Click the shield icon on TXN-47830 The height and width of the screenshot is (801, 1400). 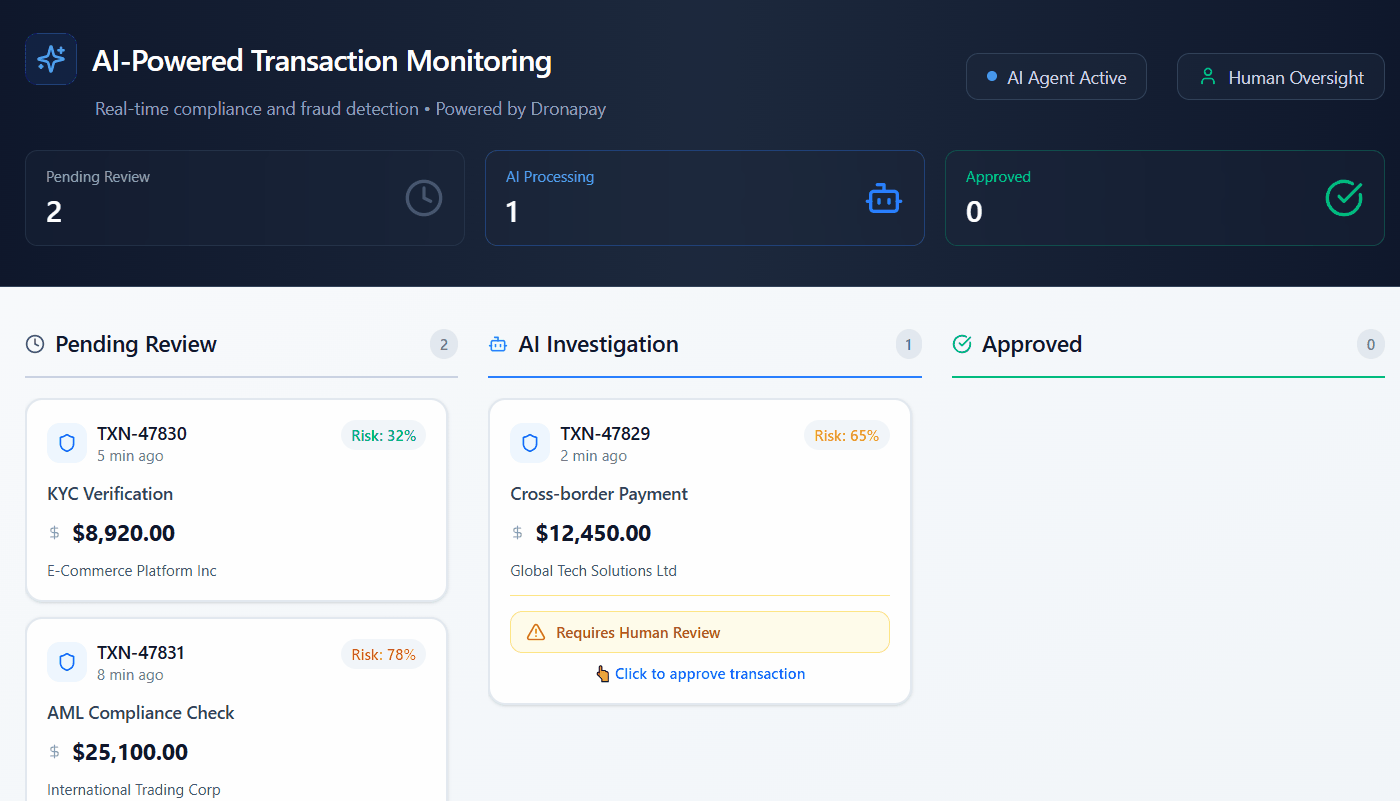coord(67,443)
